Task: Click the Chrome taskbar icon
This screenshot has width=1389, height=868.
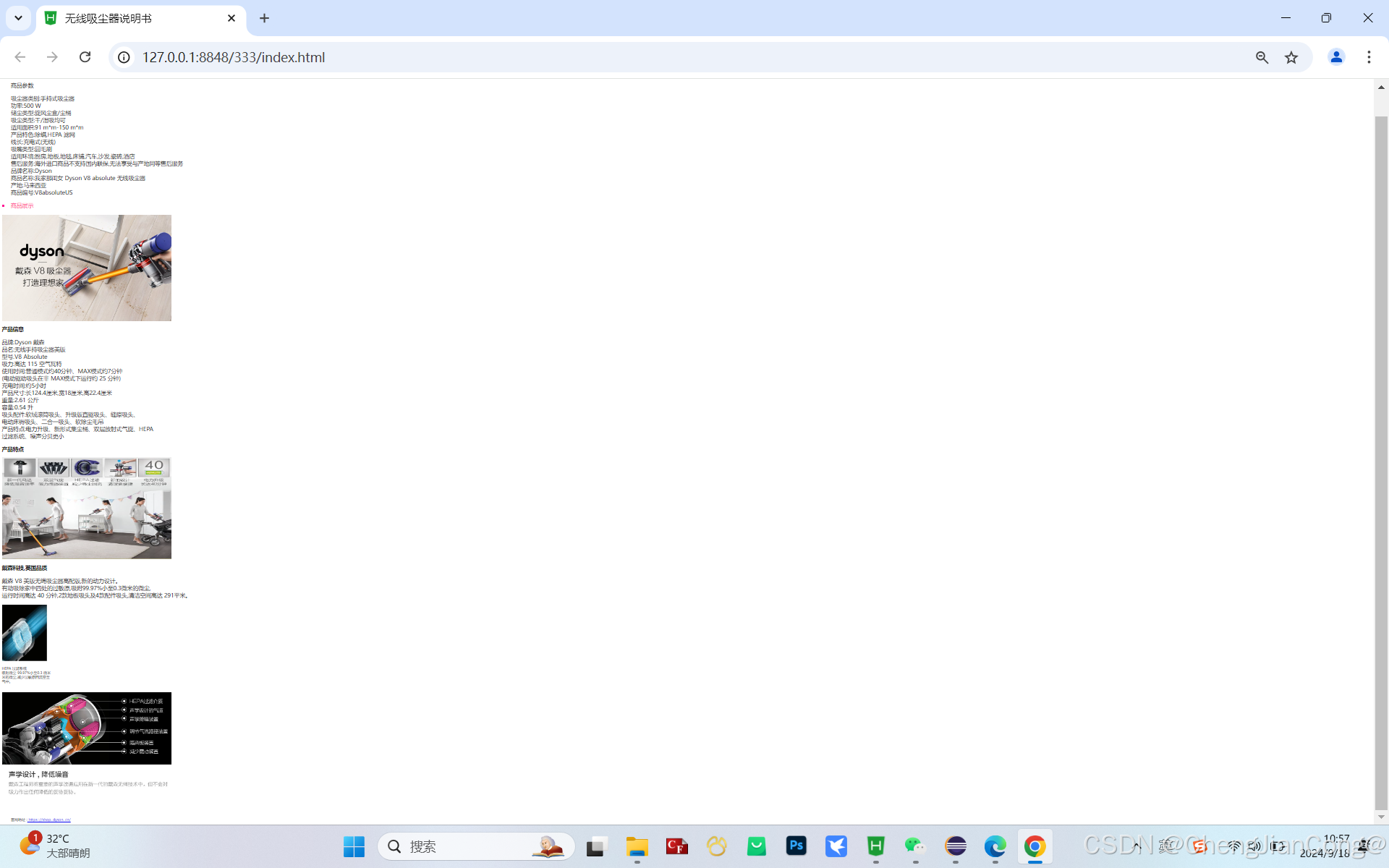Action: coord(1035,846)
